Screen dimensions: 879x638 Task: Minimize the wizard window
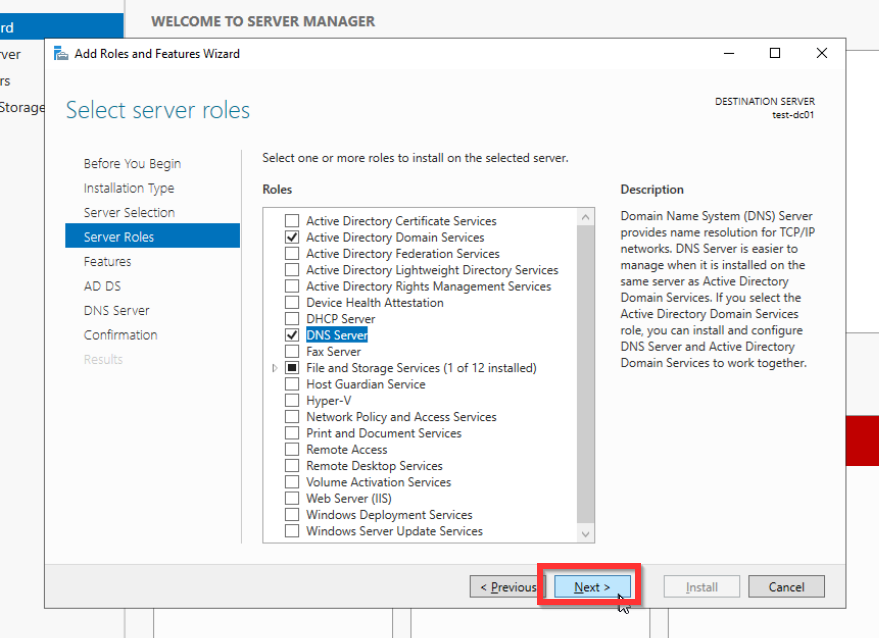(x=729, y=53)
